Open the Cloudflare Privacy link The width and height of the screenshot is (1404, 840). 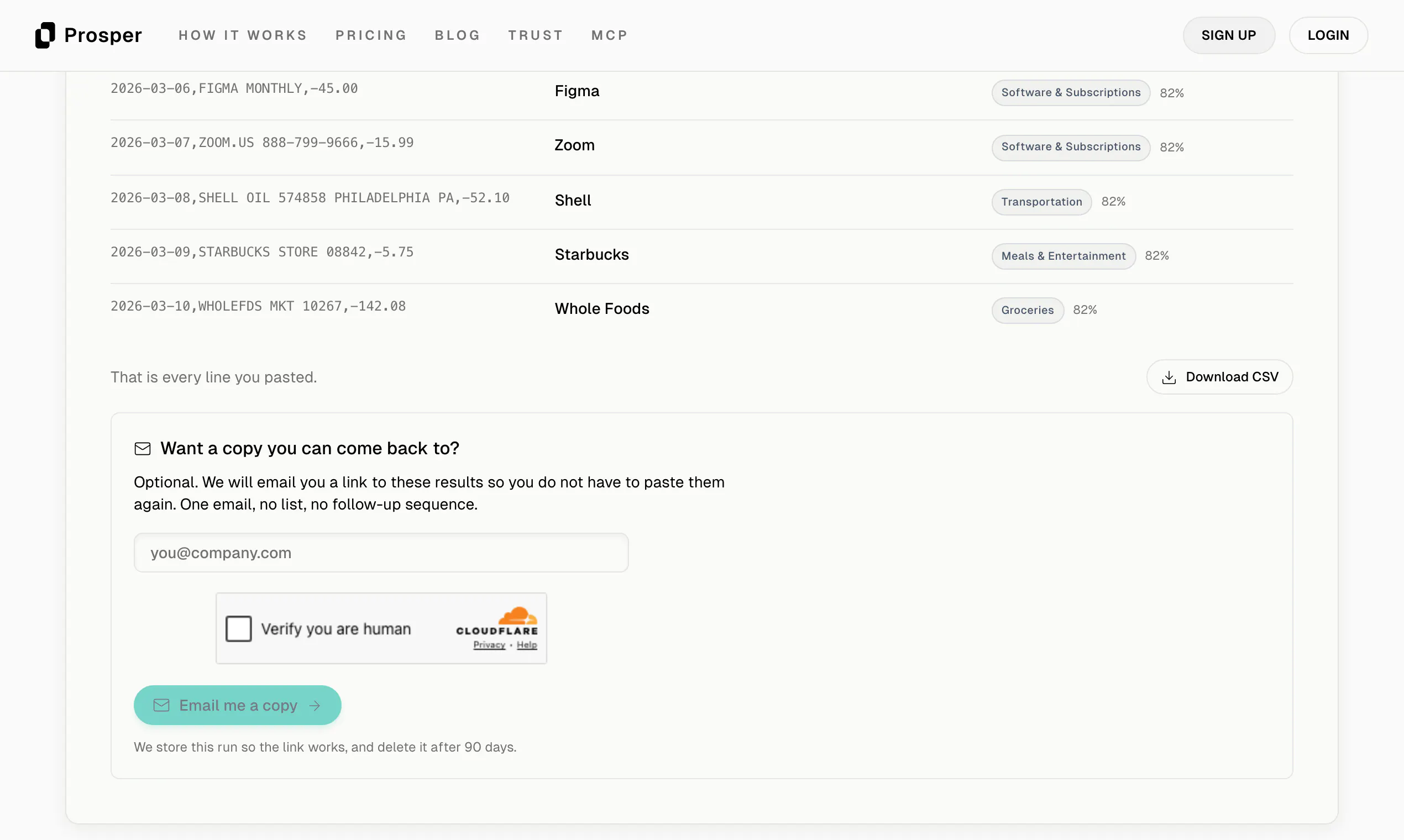489,645
